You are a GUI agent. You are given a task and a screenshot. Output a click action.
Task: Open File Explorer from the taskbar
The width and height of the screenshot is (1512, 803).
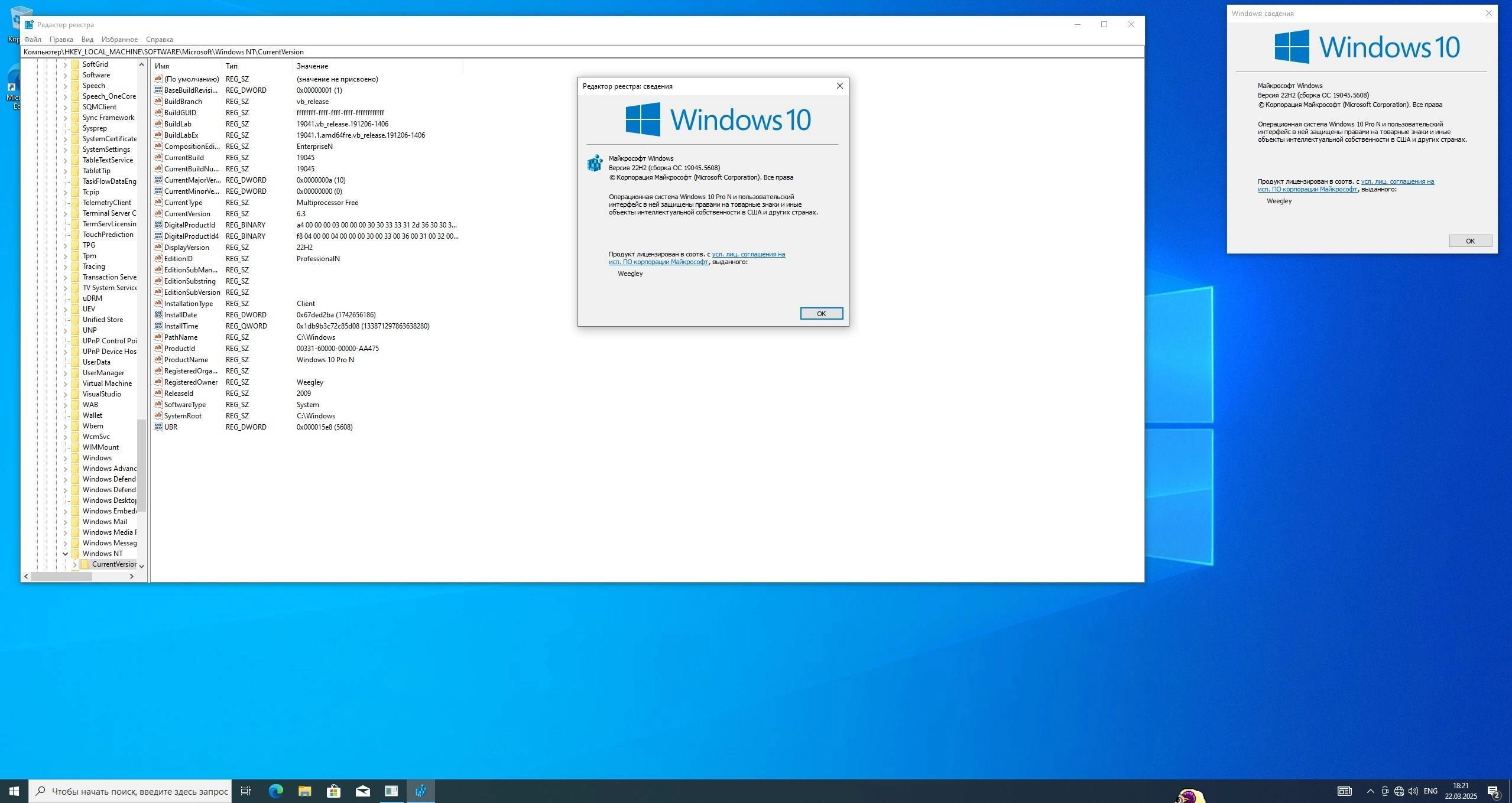[304, 791]
